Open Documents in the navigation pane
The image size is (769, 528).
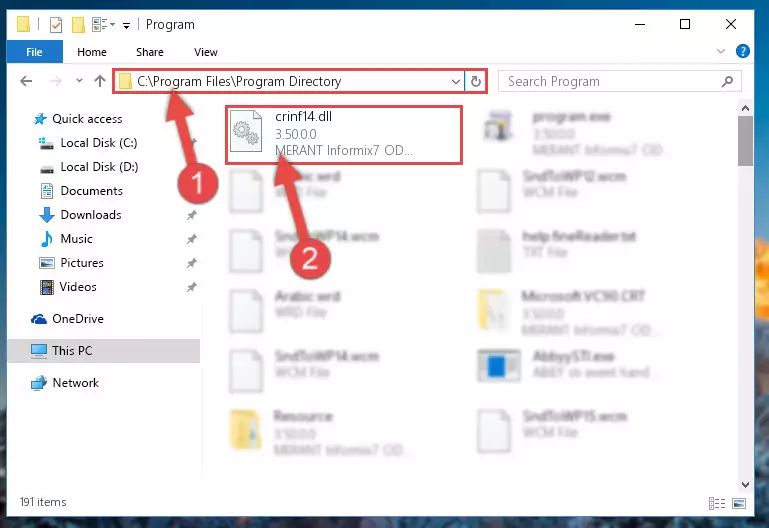[x=91, y=191]
